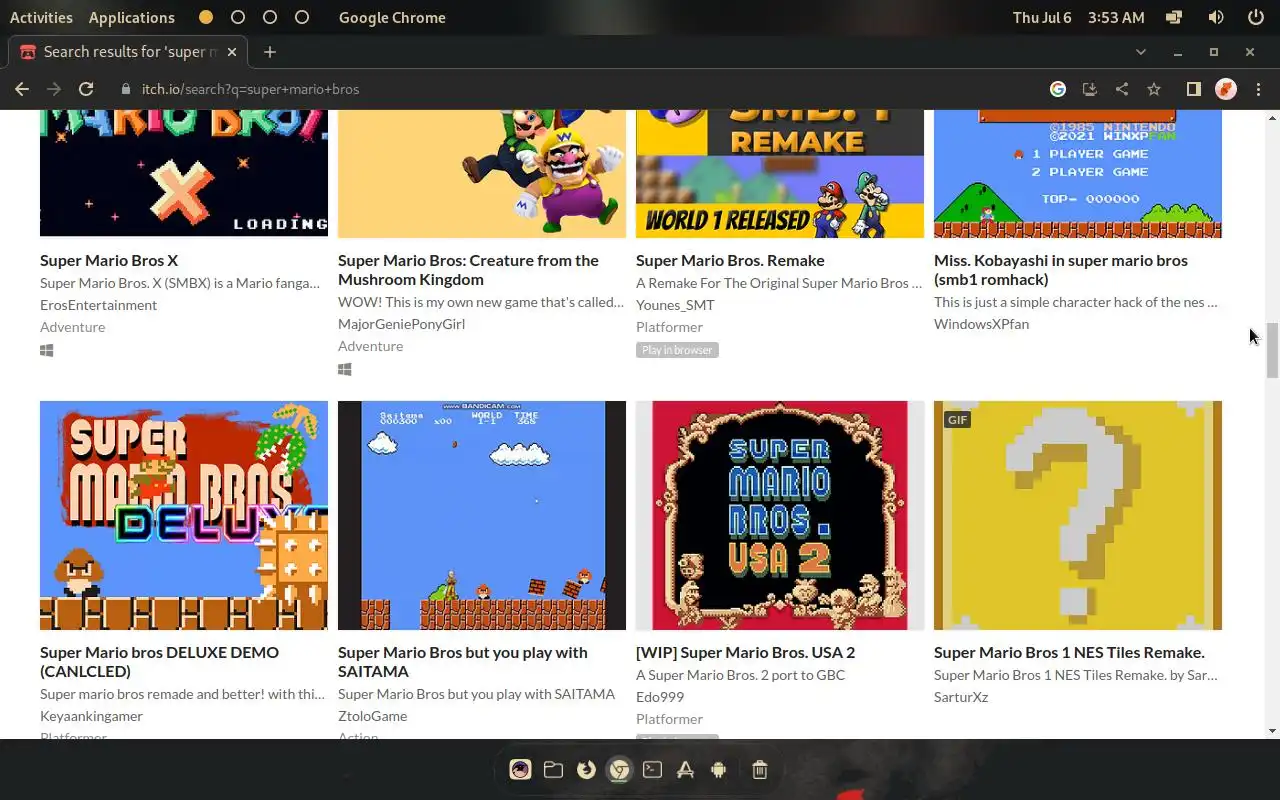Screen dimensions: 1280x800
Task: Open the Google icon in the address bar
Action: coord(1058,89)
